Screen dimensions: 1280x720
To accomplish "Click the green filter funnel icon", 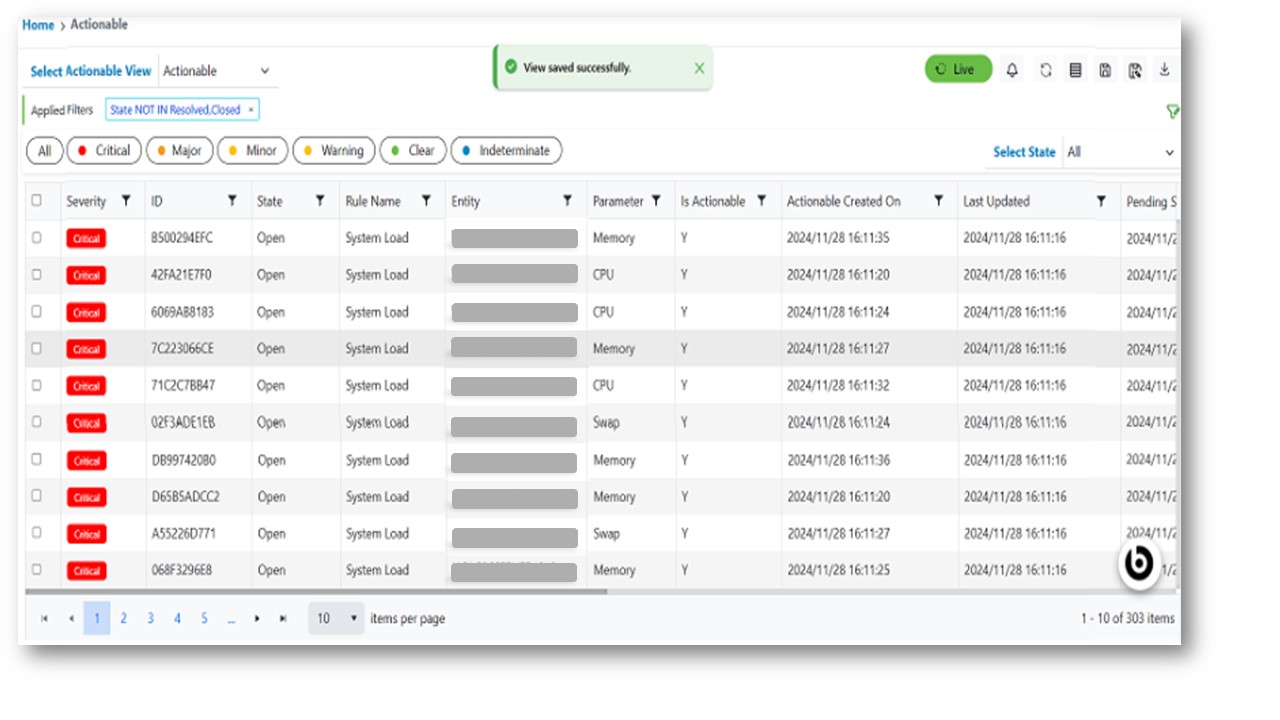I will pyautogui.click(x=1172, y=112).
